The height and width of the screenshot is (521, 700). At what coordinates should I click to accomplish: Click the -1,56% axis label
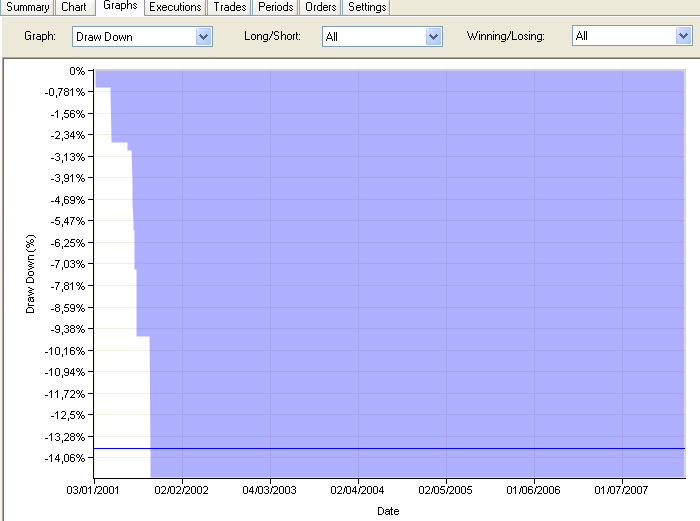click(67, 114)
